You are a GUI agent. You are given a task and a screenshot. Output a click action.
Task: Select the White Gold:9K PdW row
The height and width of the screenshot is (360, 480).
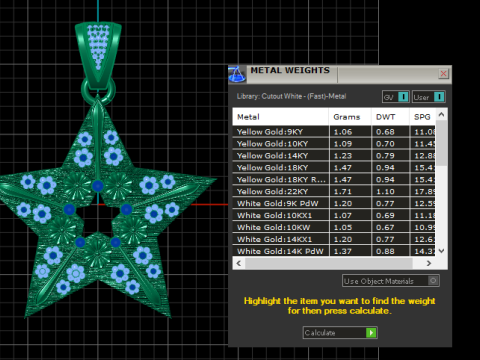pyautogui.click(x=334, y=204)
